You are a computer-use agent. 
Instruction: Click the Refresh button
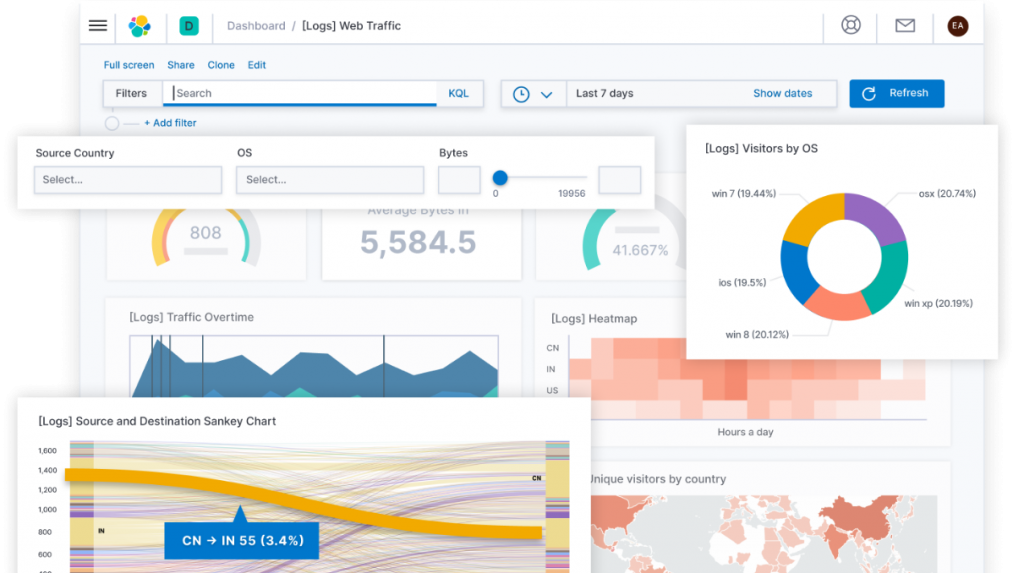[x=897, y=93]
